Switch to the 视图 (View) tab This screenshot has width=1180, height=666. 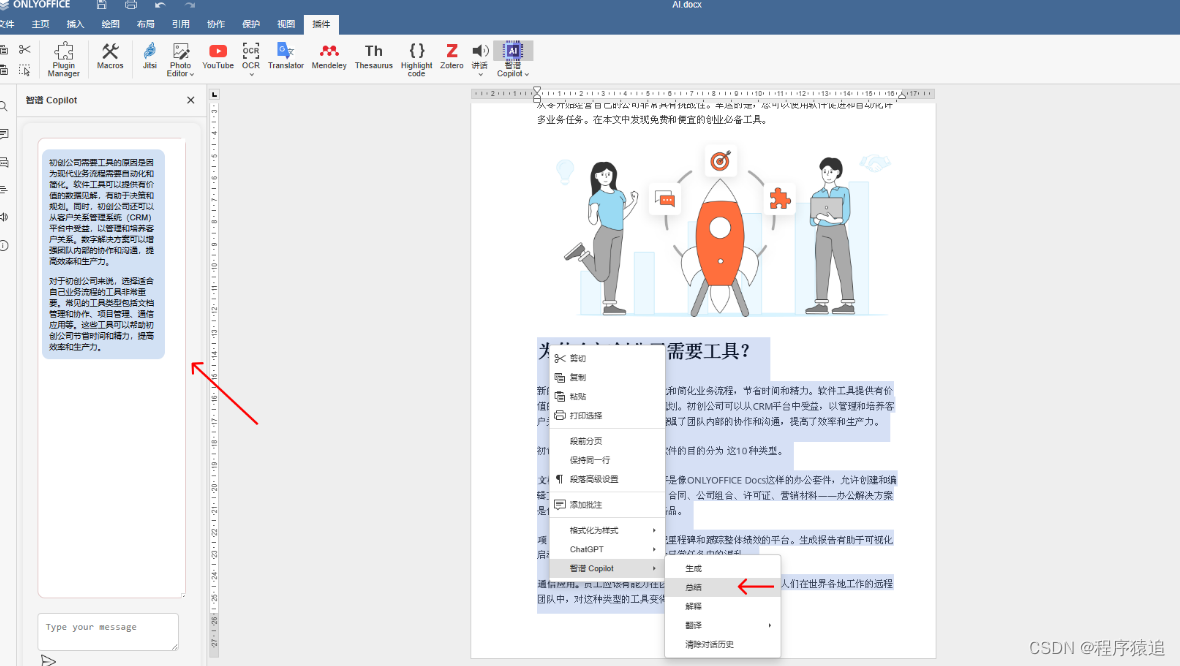tap(286, 24)
